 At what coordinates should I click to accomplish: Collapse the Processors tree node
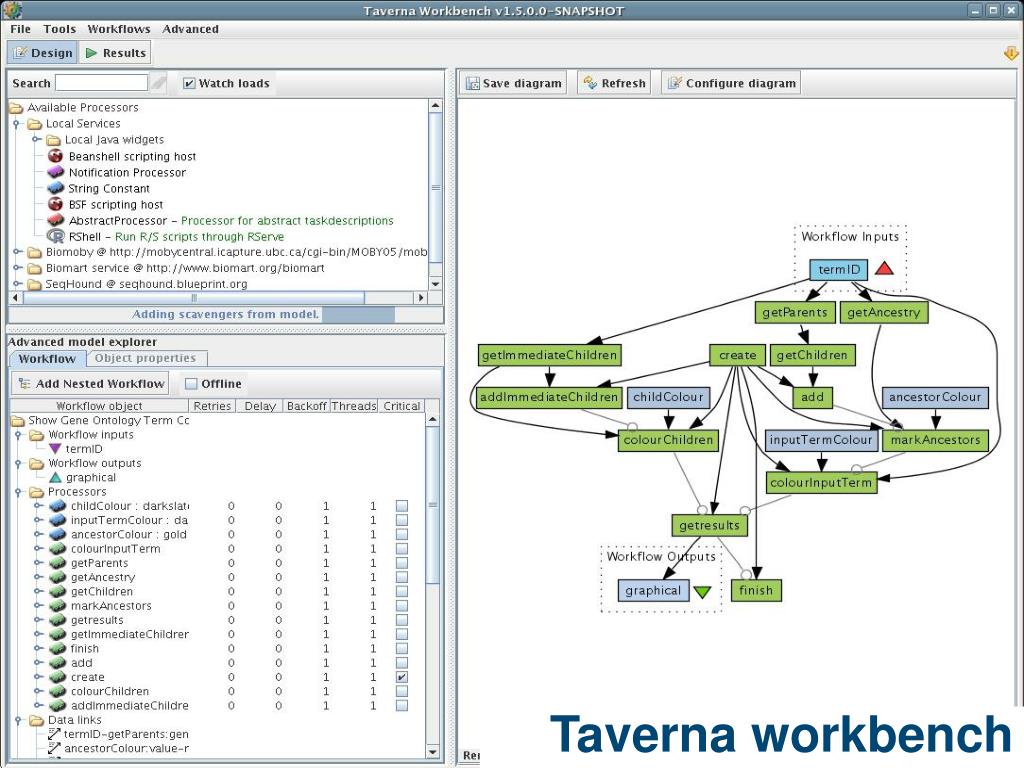19,492
